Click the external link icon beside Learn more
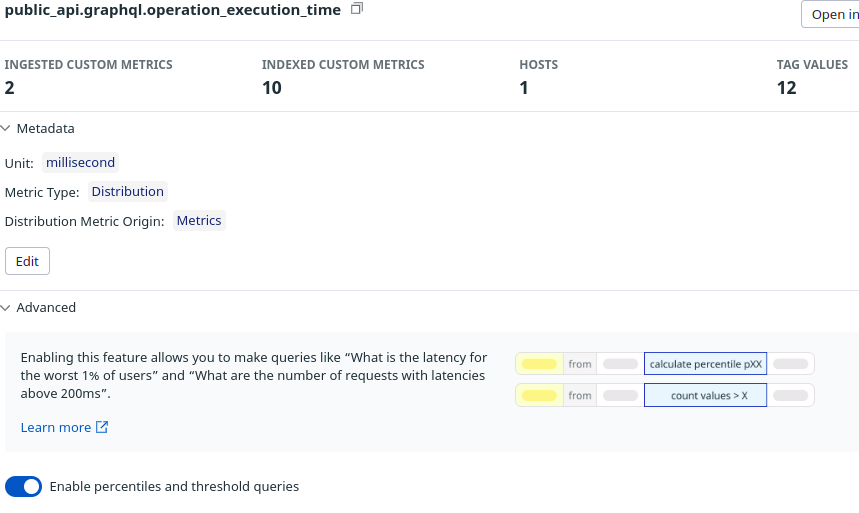Viewport: 859px width, 513px height. (101, 428)
